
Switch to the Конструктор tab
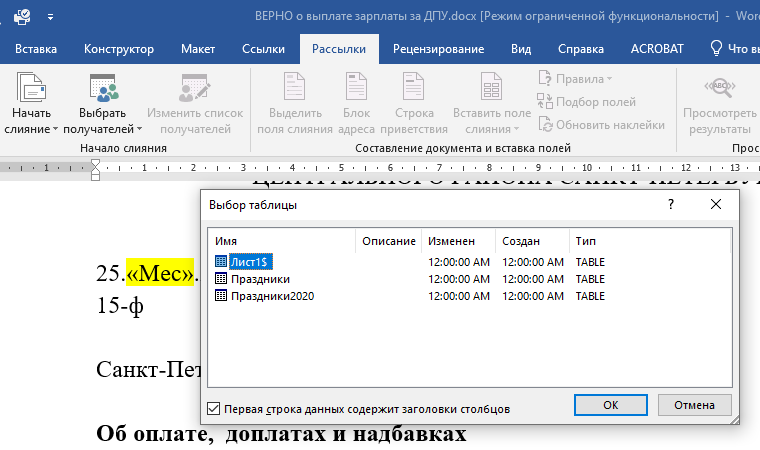[119, 49]
